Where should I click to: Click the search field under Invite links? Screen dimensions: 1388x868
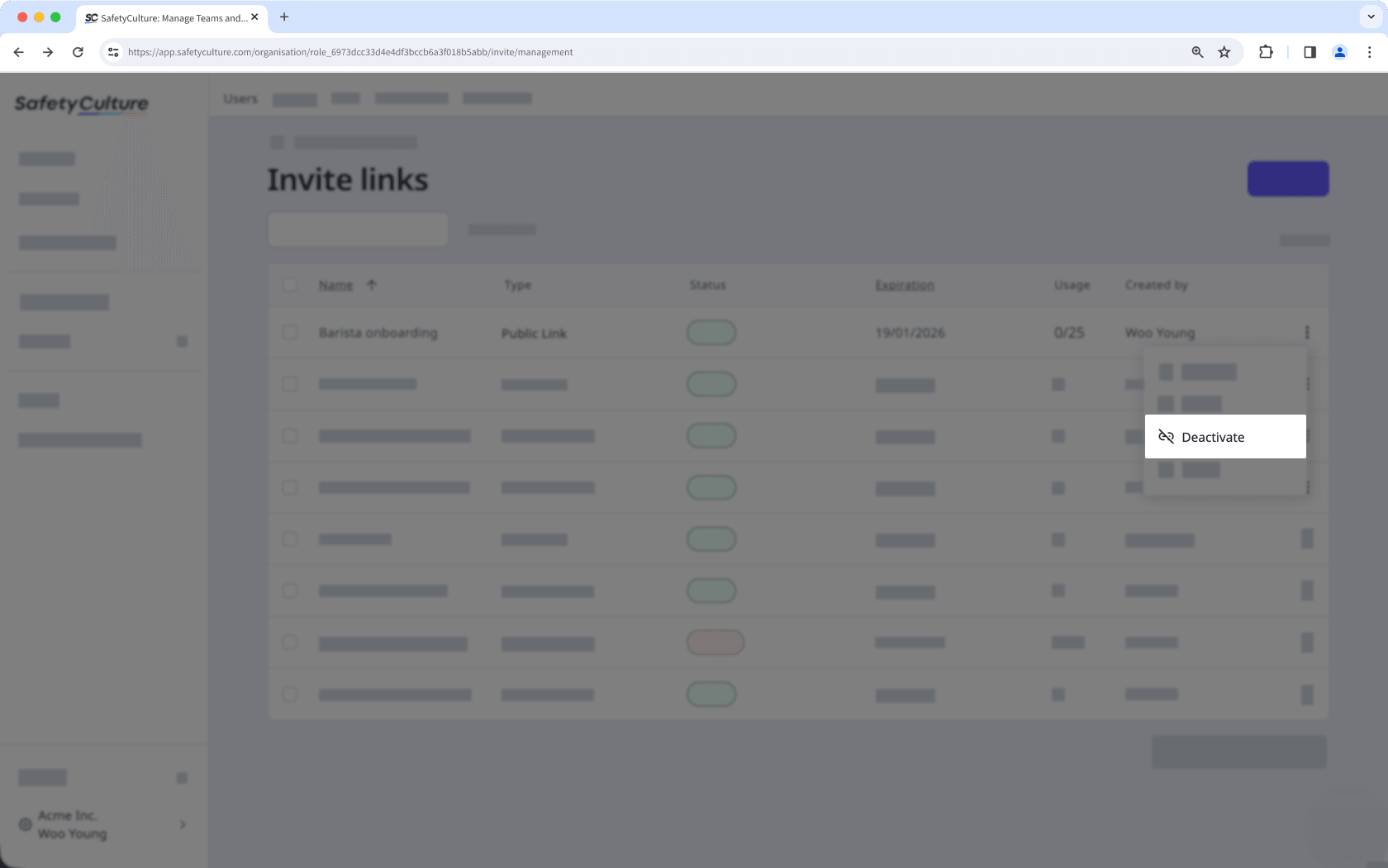pyautogui.click(x=359, y=230)
